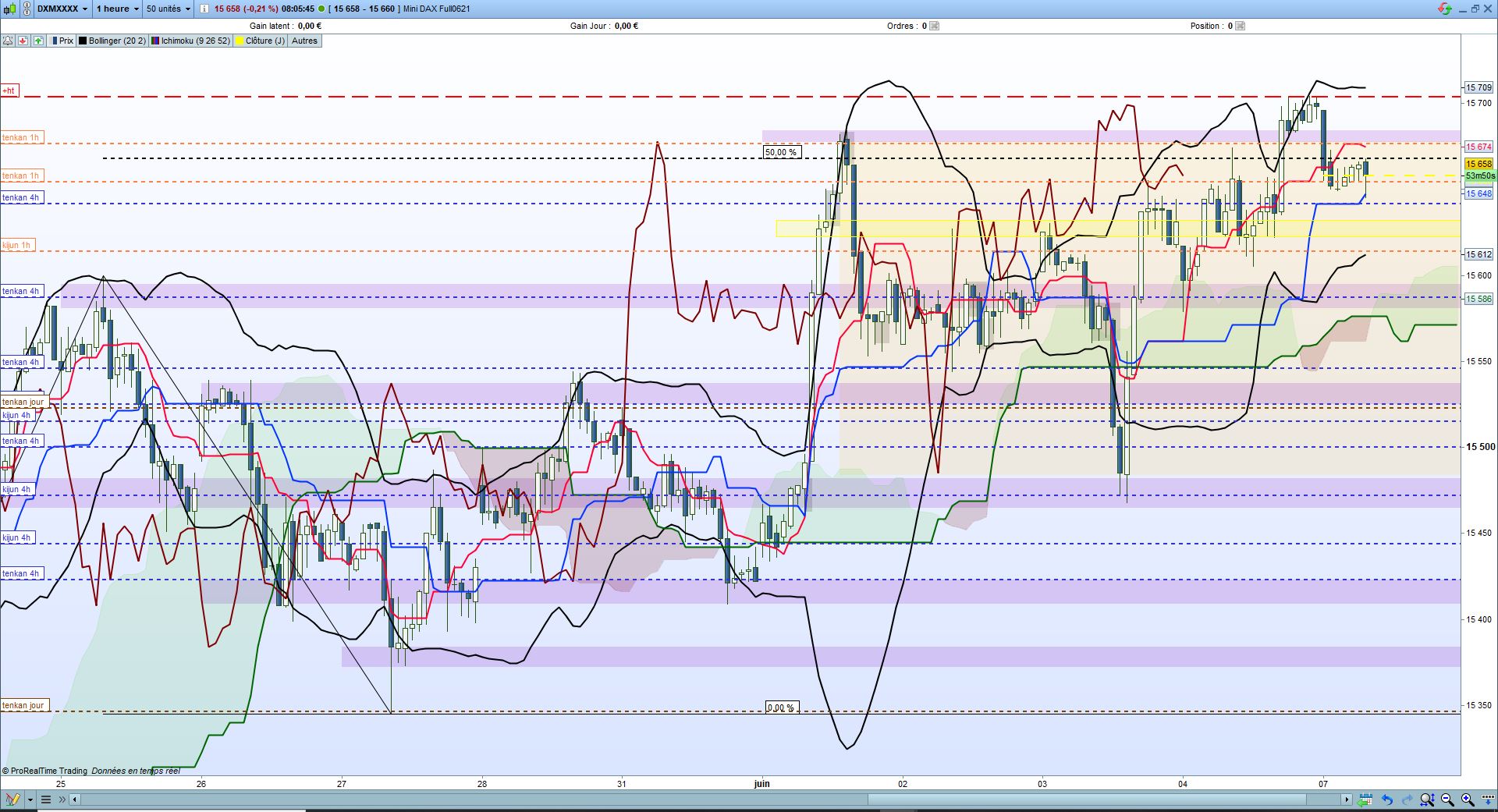The image size is (1498, 812).
Task: Open the instrument info icon
Action: coord(204,9)
